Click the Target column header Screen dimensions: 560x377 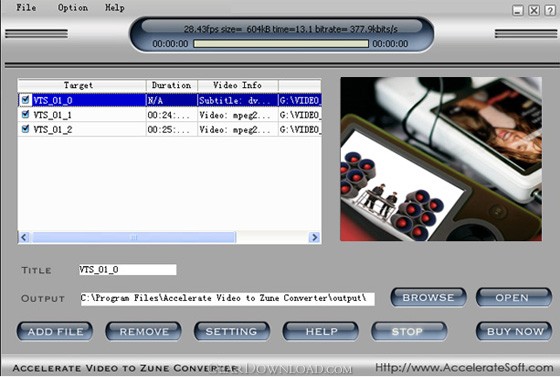point(82,85)
